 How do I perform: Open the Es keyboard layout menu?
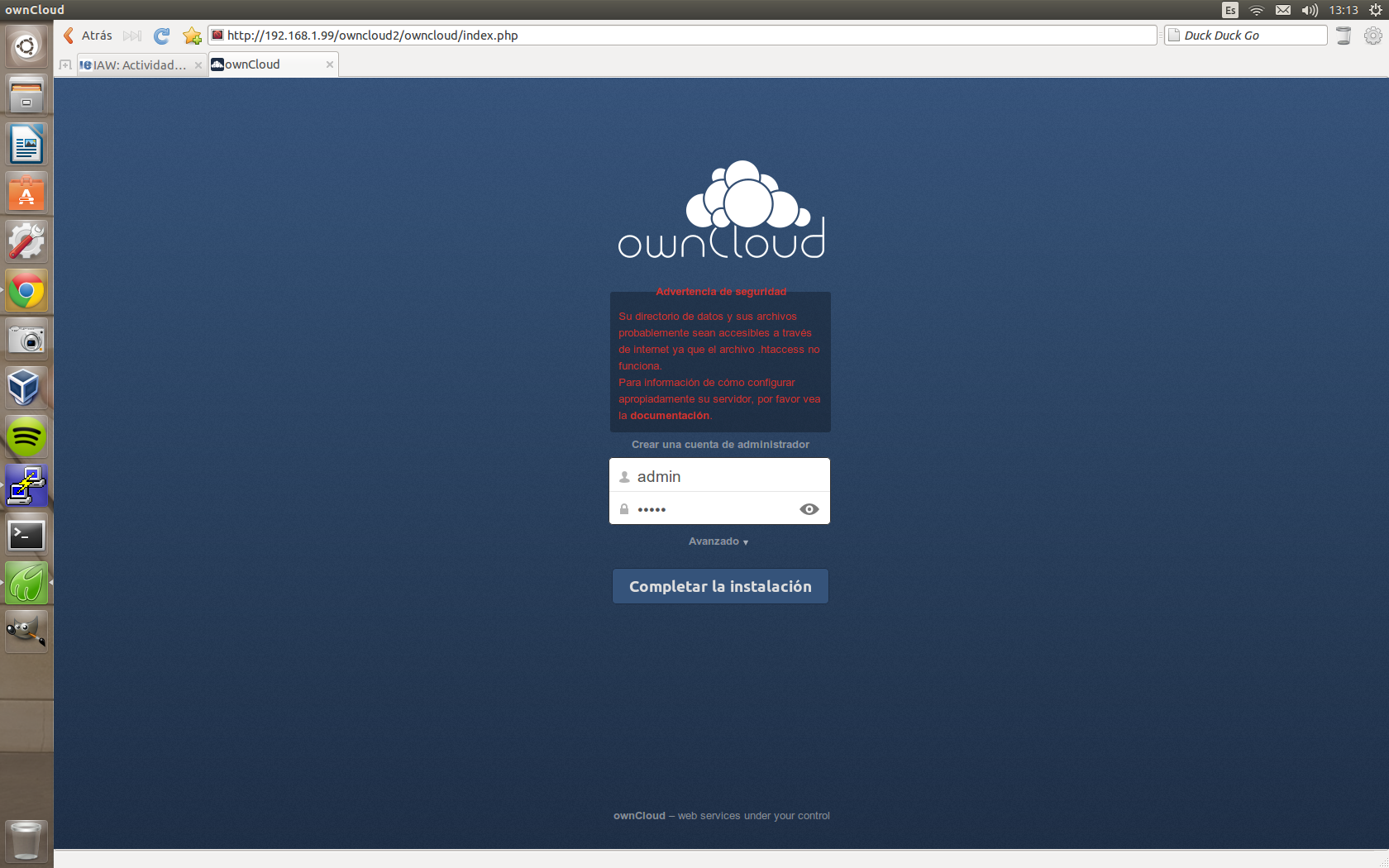[x=1230, y=10]
